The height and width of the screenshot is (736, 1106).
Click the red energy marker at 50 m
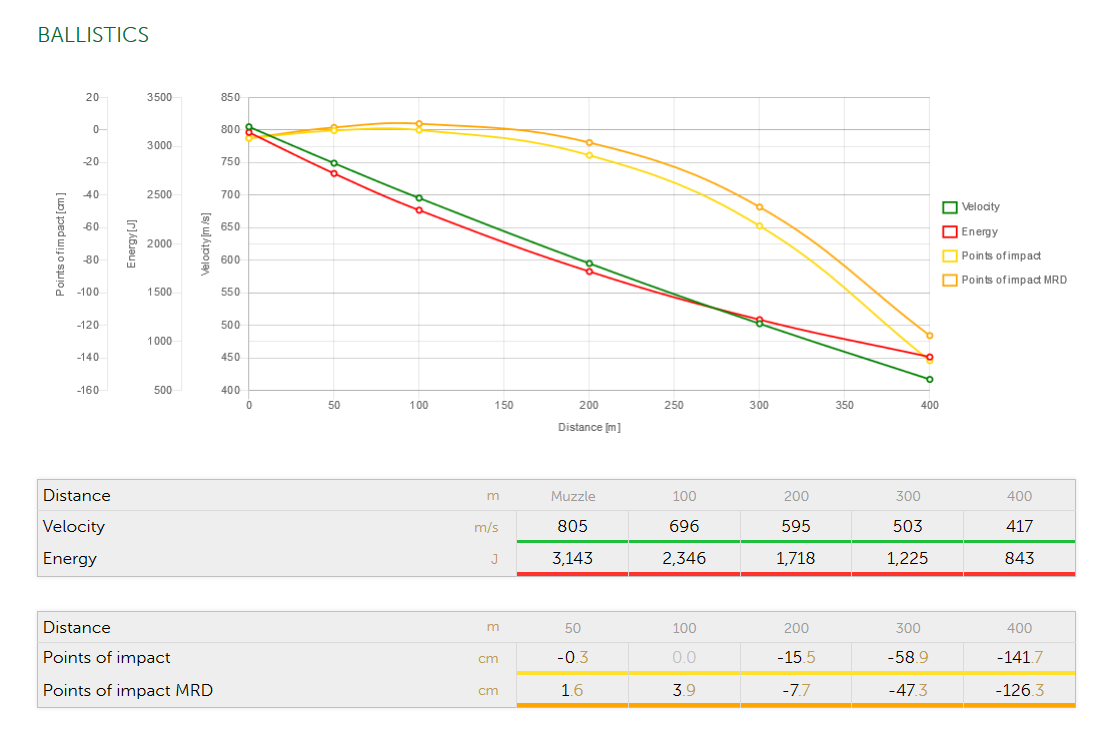click(334, 174)
